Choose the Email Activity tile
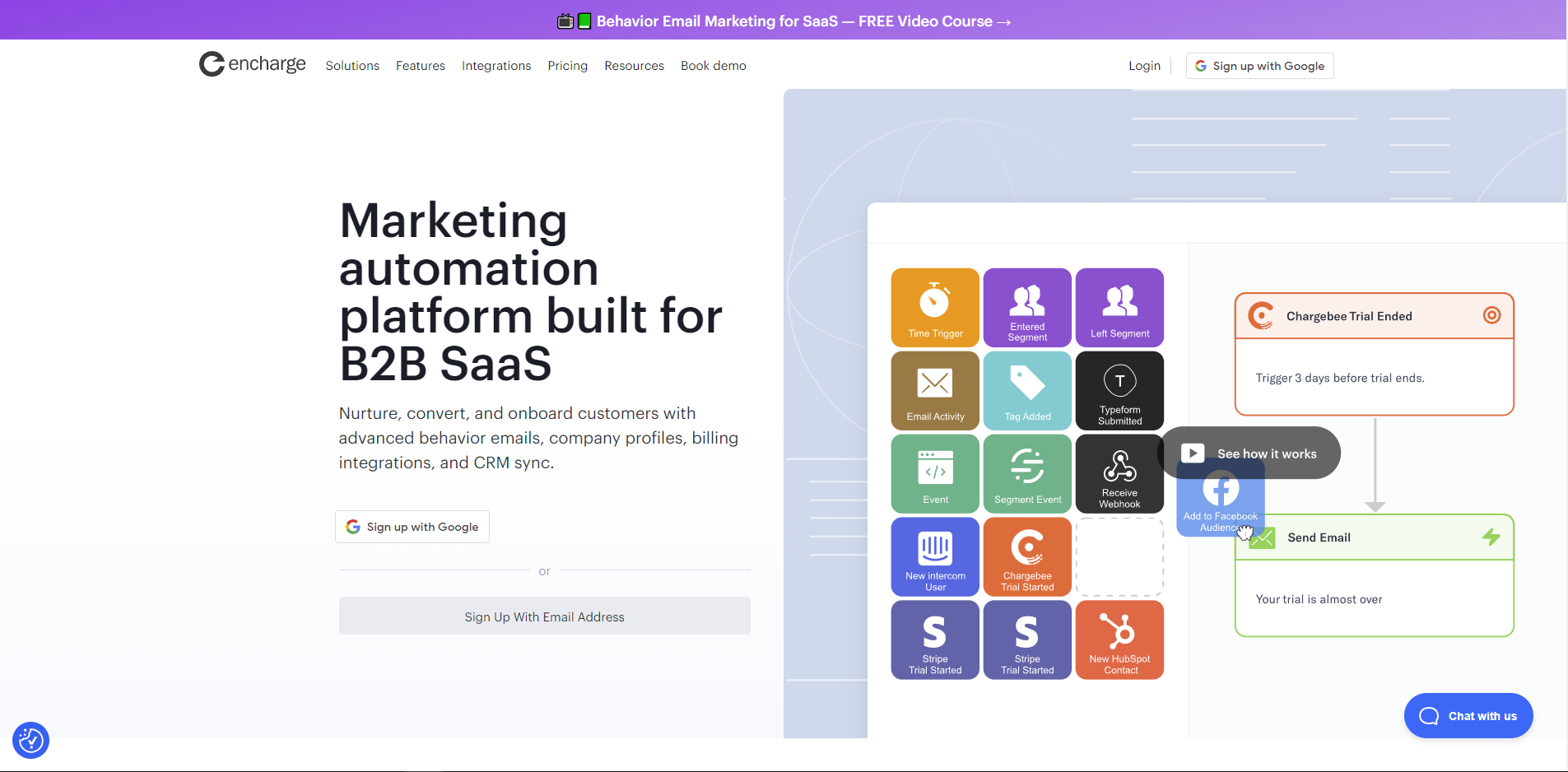This screenshot has width=1568, height=772. pos(935,391)
